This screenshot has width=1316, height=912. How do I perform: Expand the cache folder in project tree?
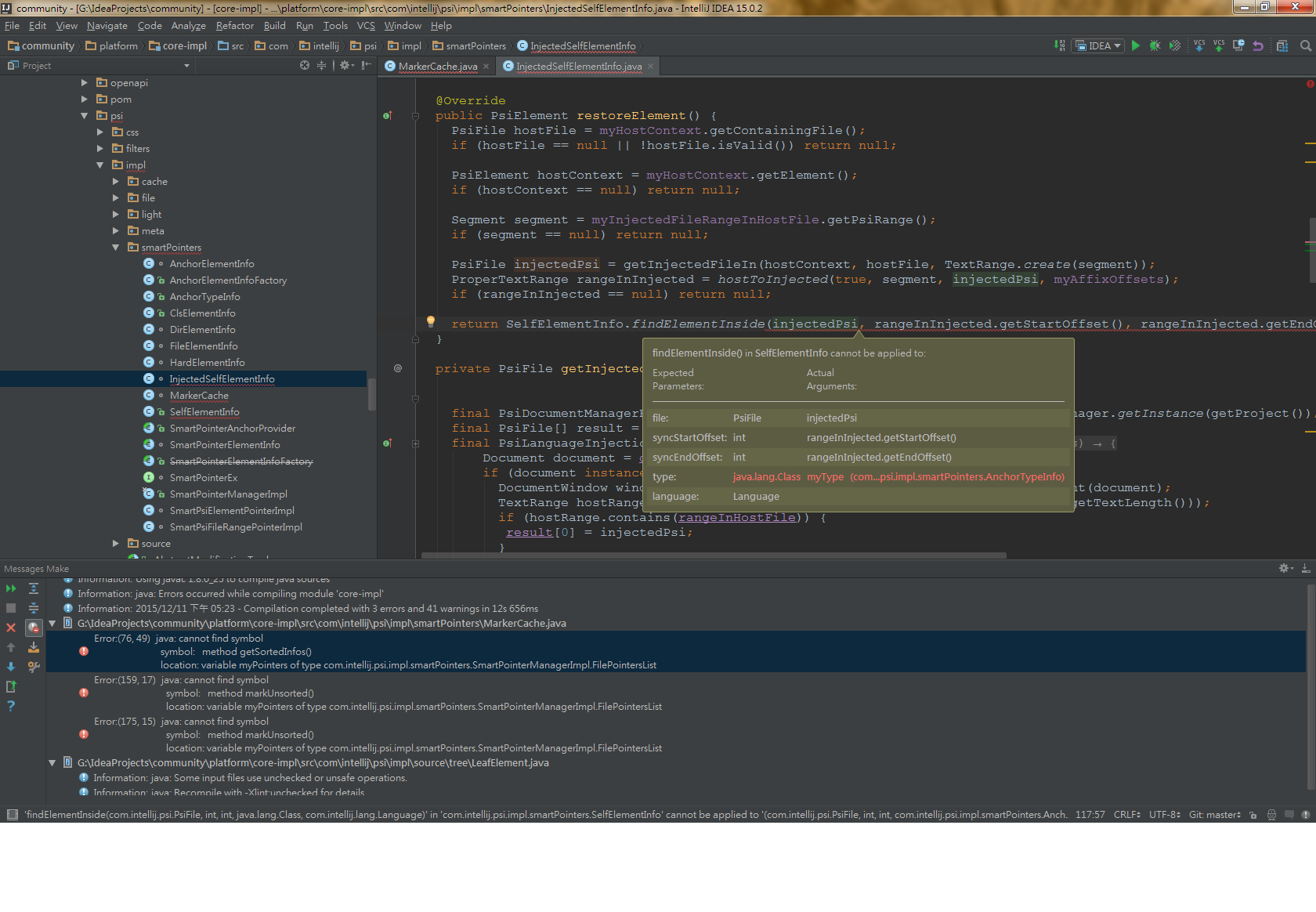[116, 182]
